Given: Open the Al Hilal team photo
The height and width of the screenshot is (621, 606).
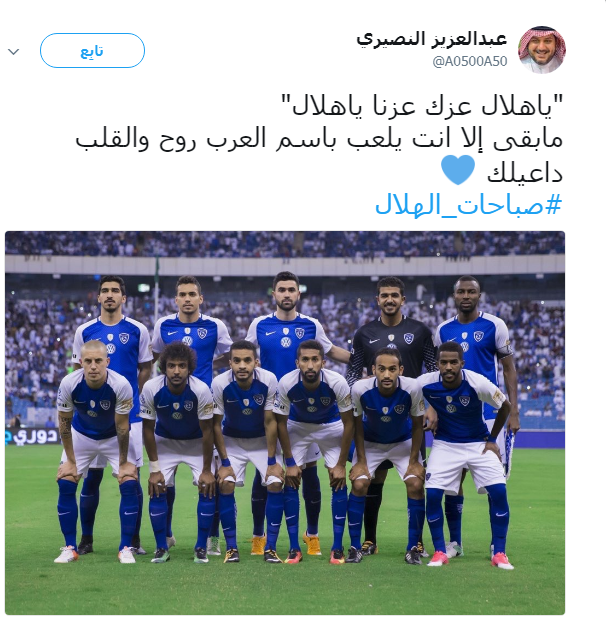Looking at the screenshot, I should [x=285, y=423].
